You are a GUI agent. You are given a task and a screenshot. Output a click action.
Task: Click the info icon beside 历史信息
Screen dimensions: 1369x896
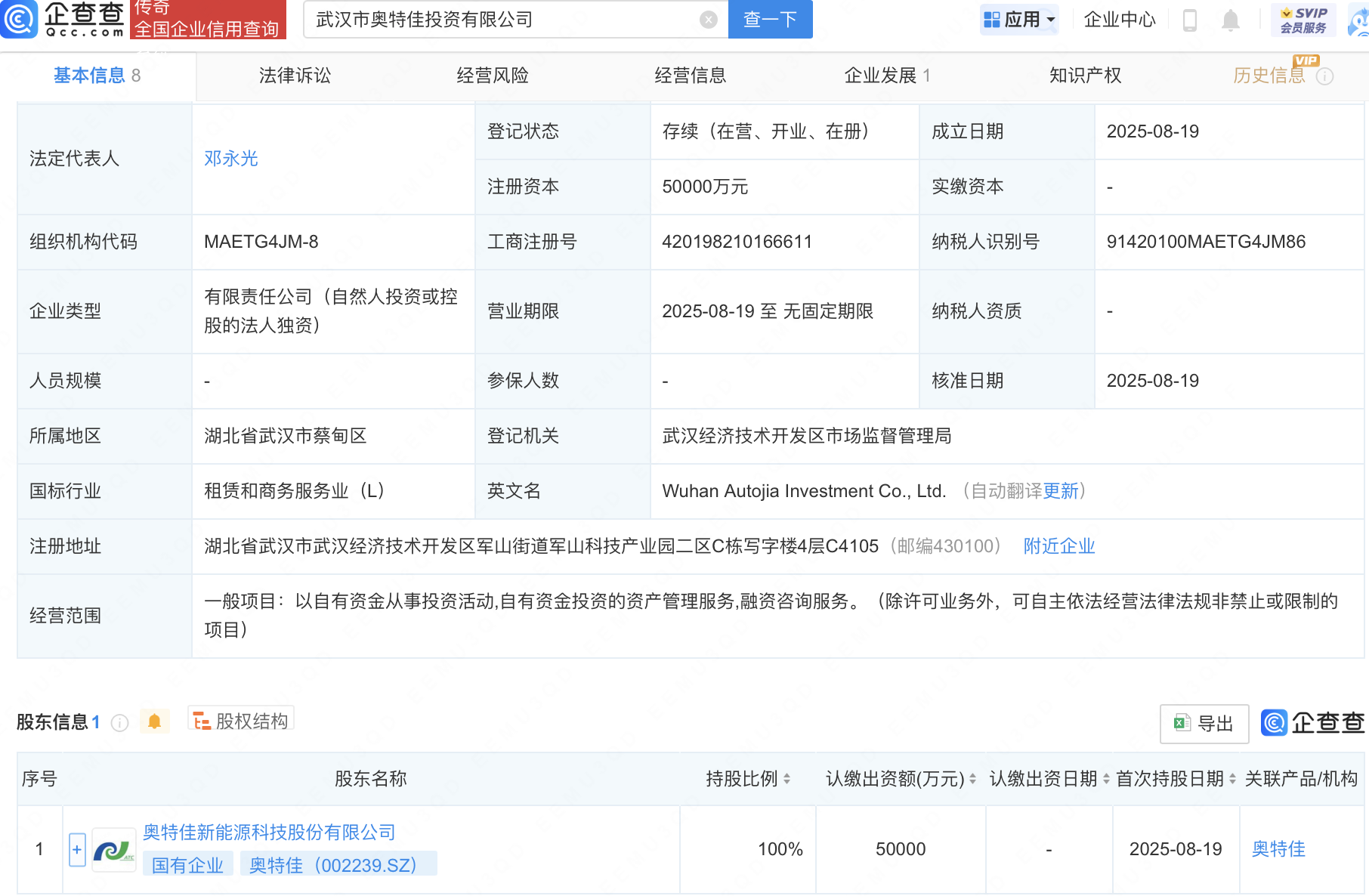tap(1325, 76)
